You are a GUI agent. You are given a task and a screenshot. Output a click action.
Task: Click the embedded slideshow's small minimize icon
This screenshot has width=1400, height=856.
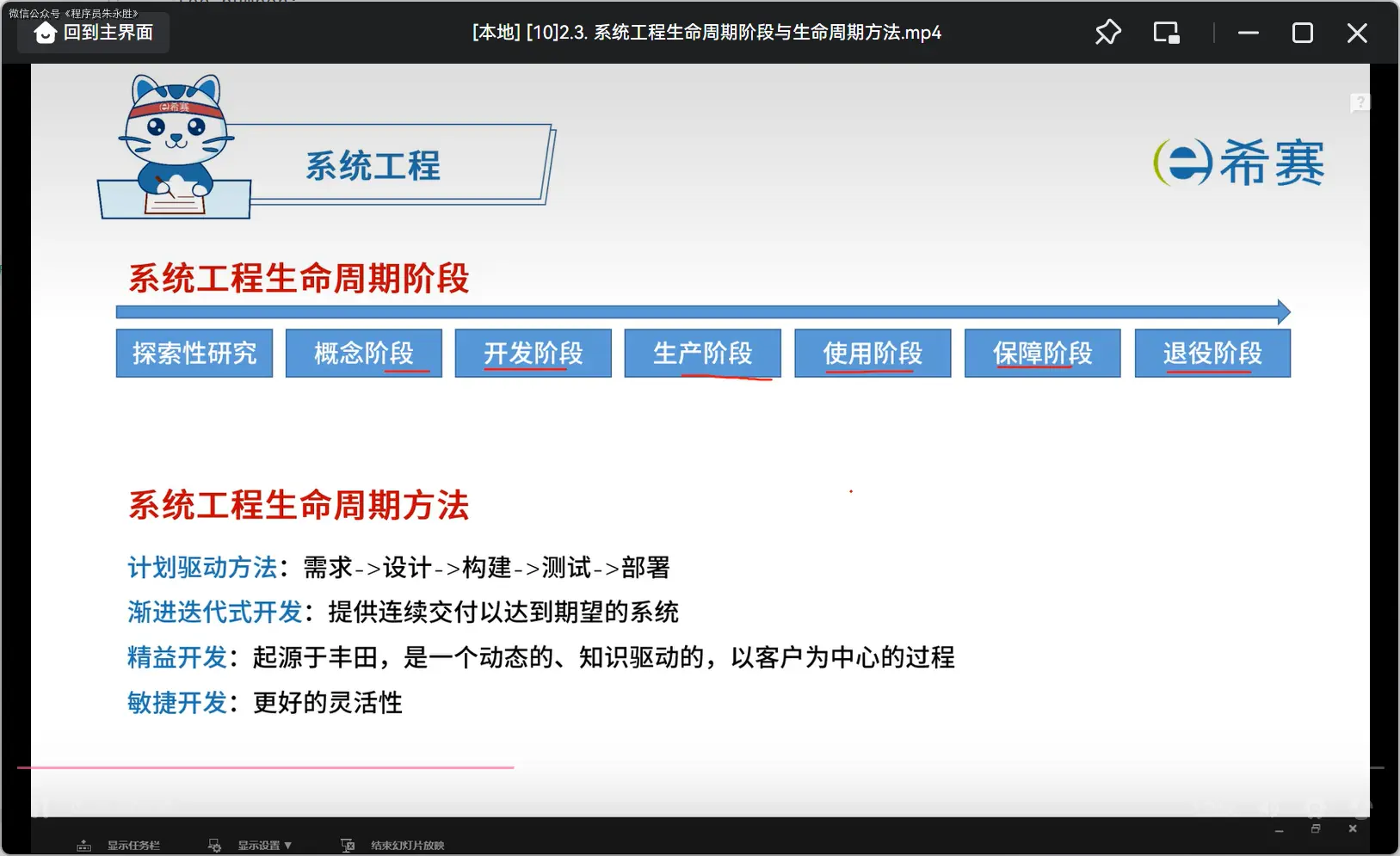pyautogui.click(x=1280, y=830)
